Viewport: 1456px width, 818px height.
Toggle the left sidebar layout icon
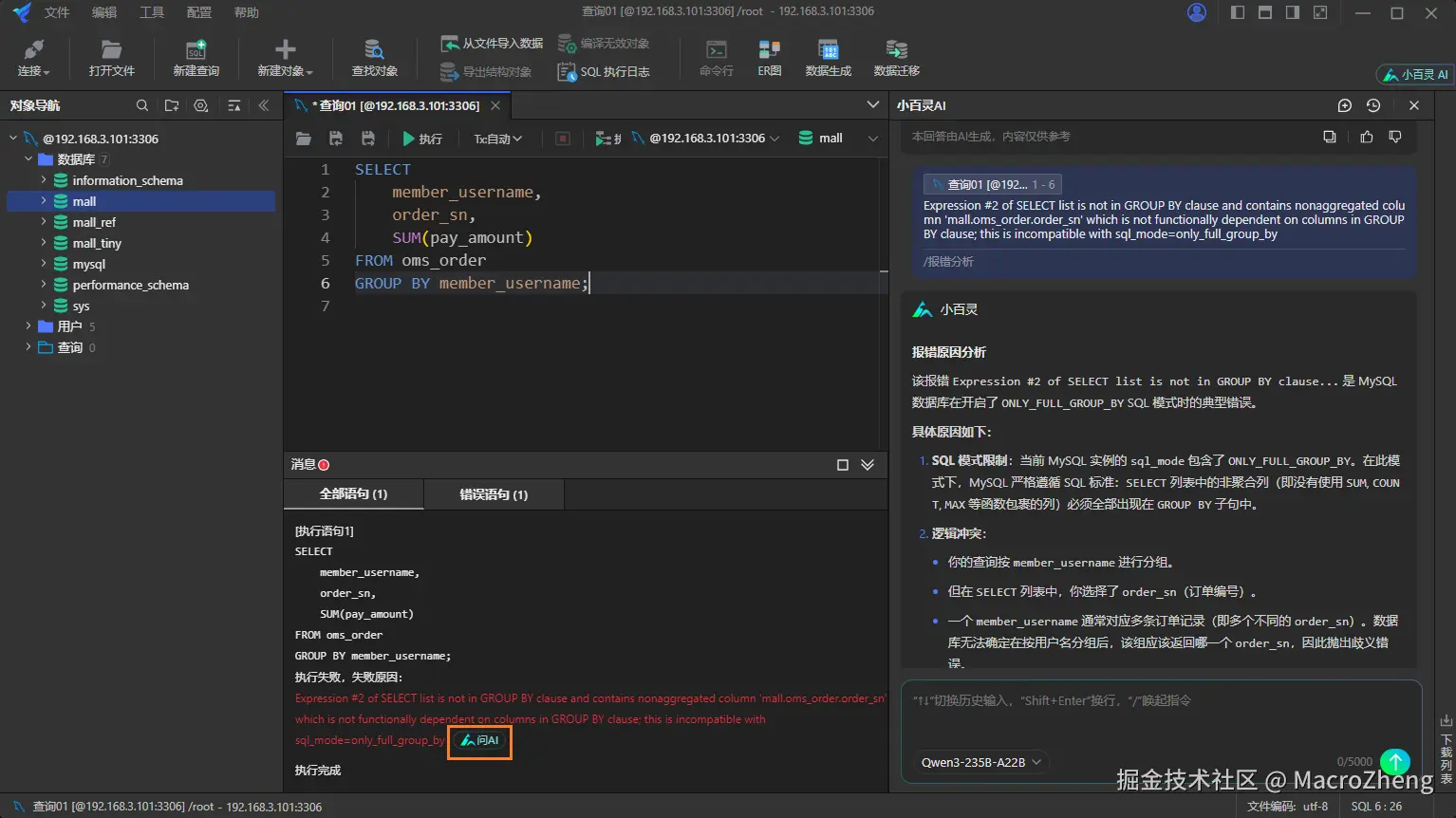point(1238,12)
